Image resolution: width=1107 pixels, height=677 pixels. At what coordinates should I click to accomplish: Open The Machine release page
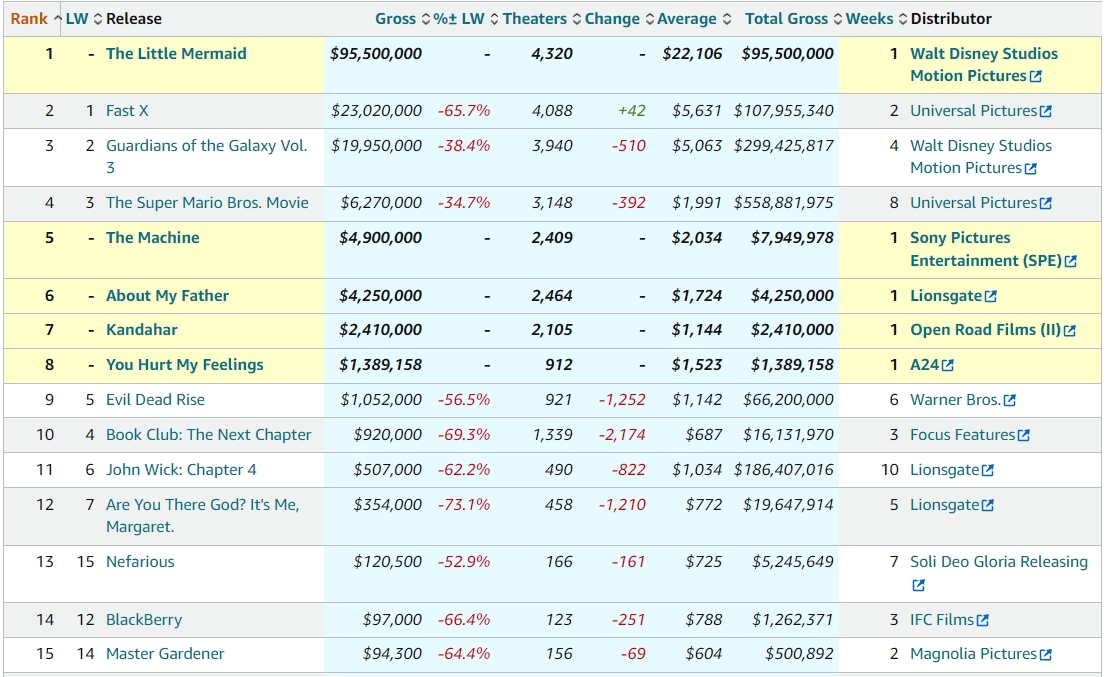pos(152,238)
